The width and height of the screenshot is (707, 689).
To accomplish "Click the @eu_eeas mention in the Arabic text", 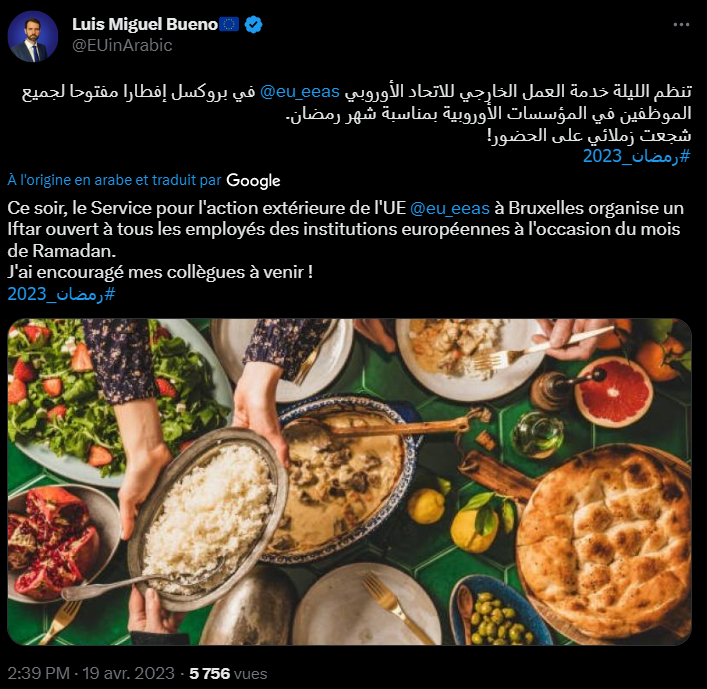I will coord(300,92).
